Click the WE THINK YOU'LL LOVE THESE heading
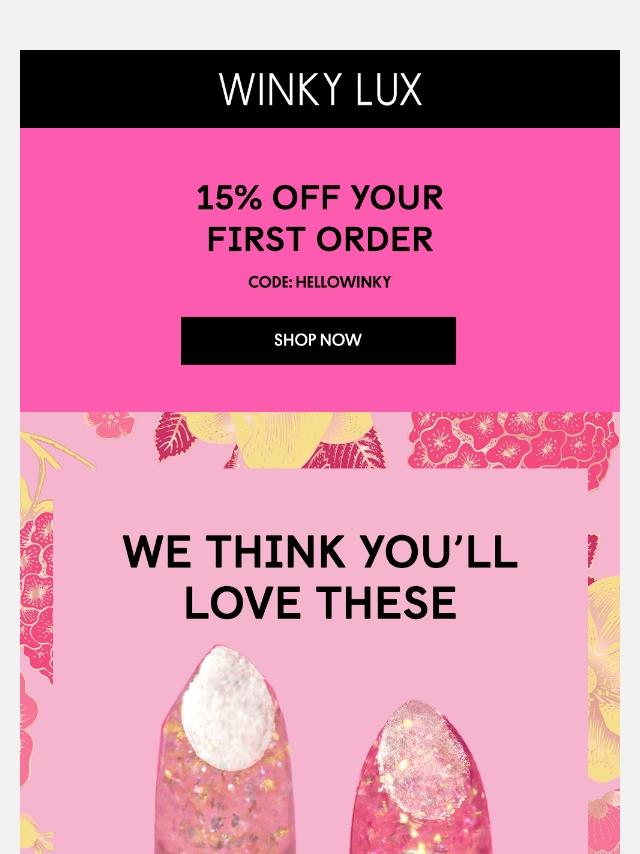The image size is (640, 854). click(320, 577)
